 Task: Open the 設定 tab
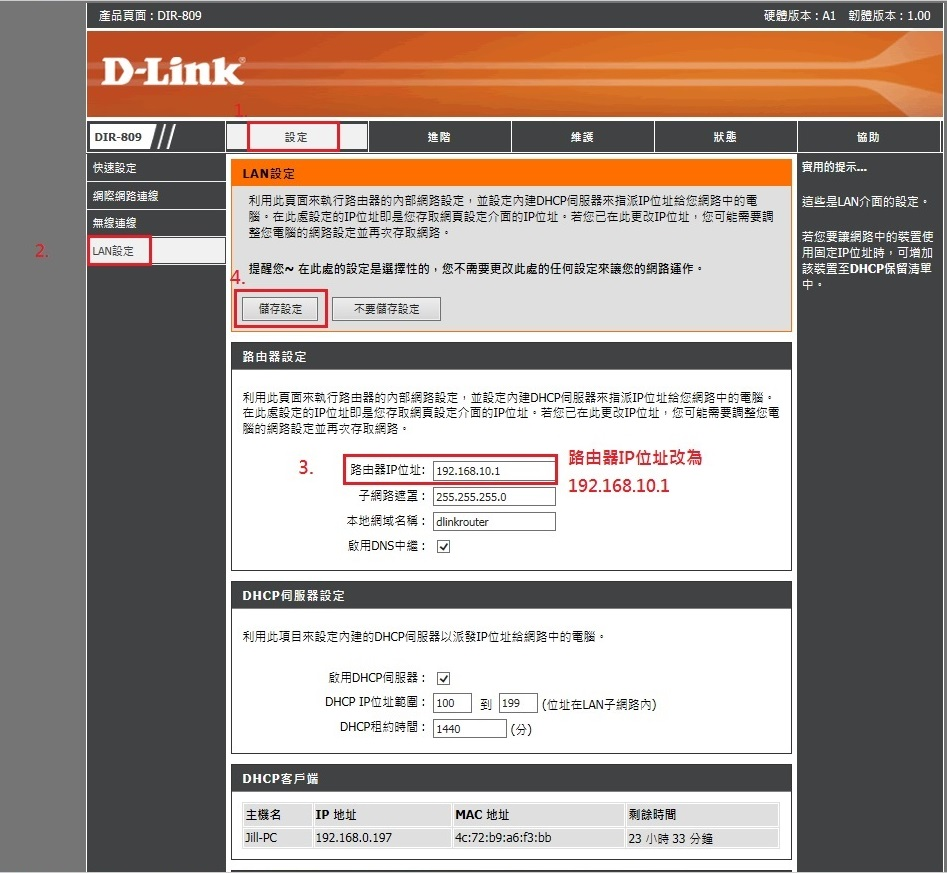(296, 137)
